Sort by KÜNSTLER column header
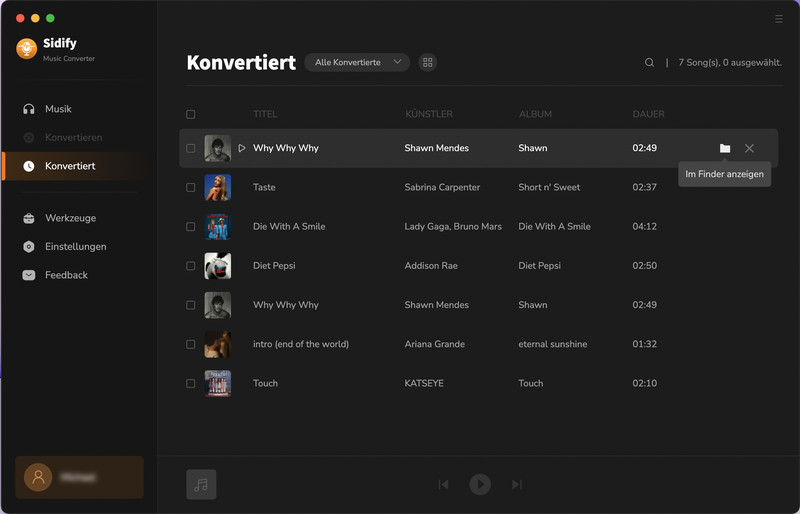 tap(429, 114)
